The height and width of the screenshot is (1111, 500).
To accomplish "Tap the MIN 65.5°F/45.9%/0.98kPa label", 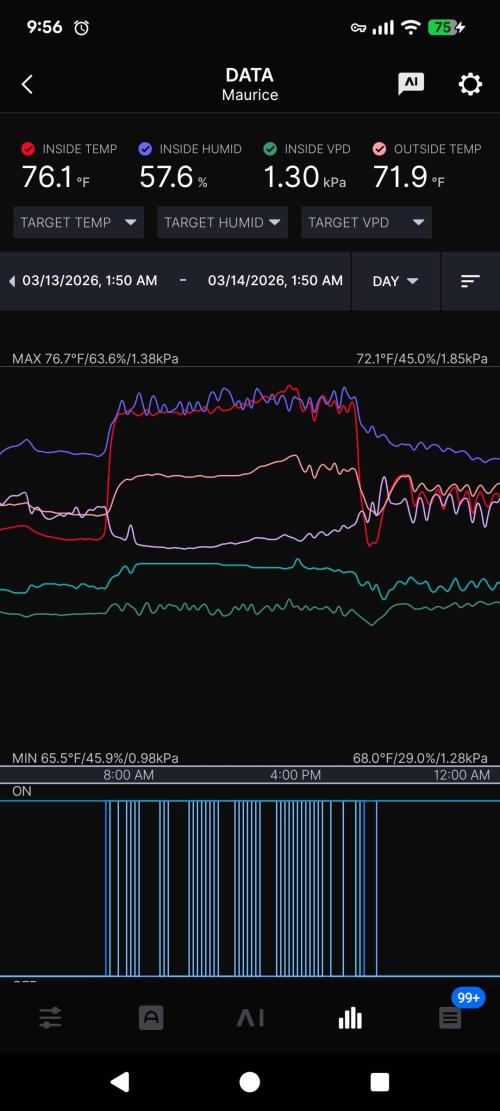I will (95, 758).
